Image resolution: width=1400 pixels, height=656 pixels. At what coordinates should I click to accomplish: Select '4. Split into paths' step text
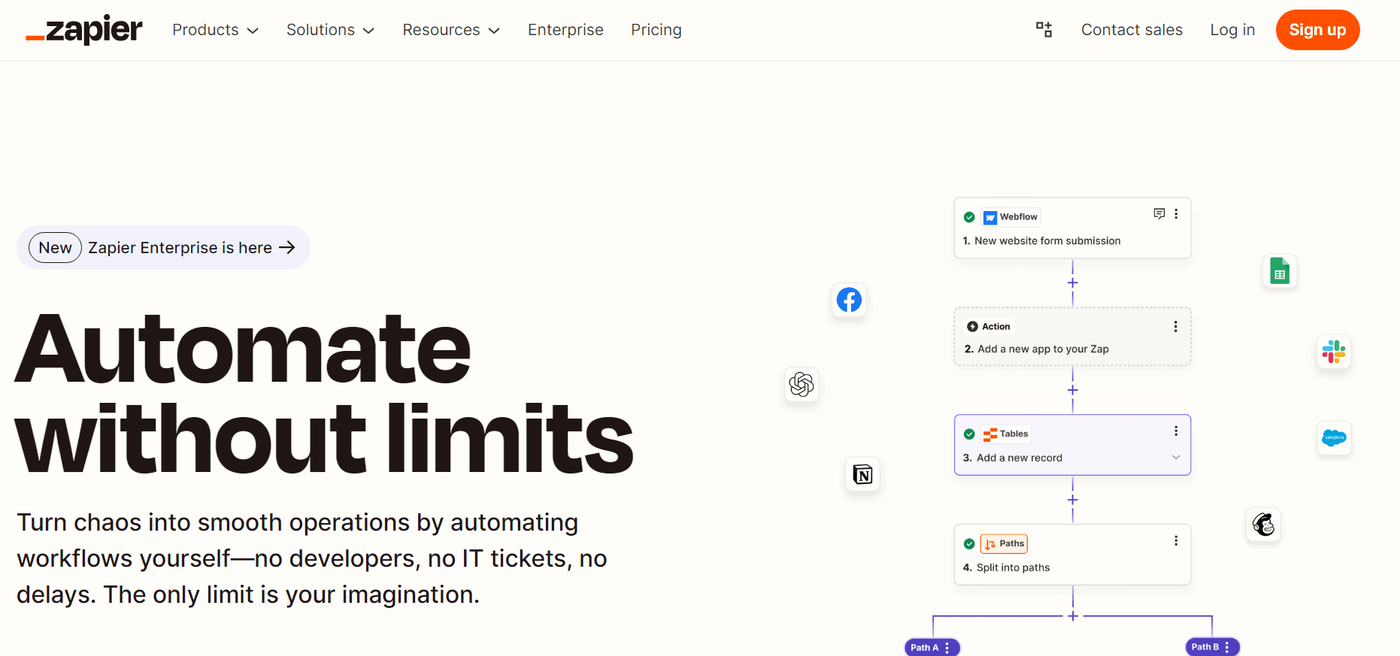1006,567
